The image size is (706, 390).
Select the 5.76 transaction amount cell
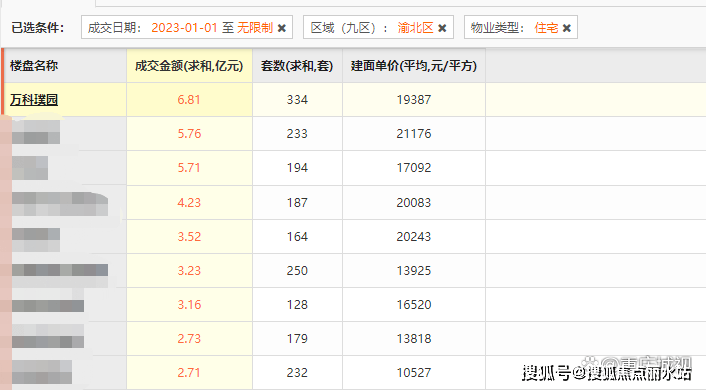tap(189, 134)
